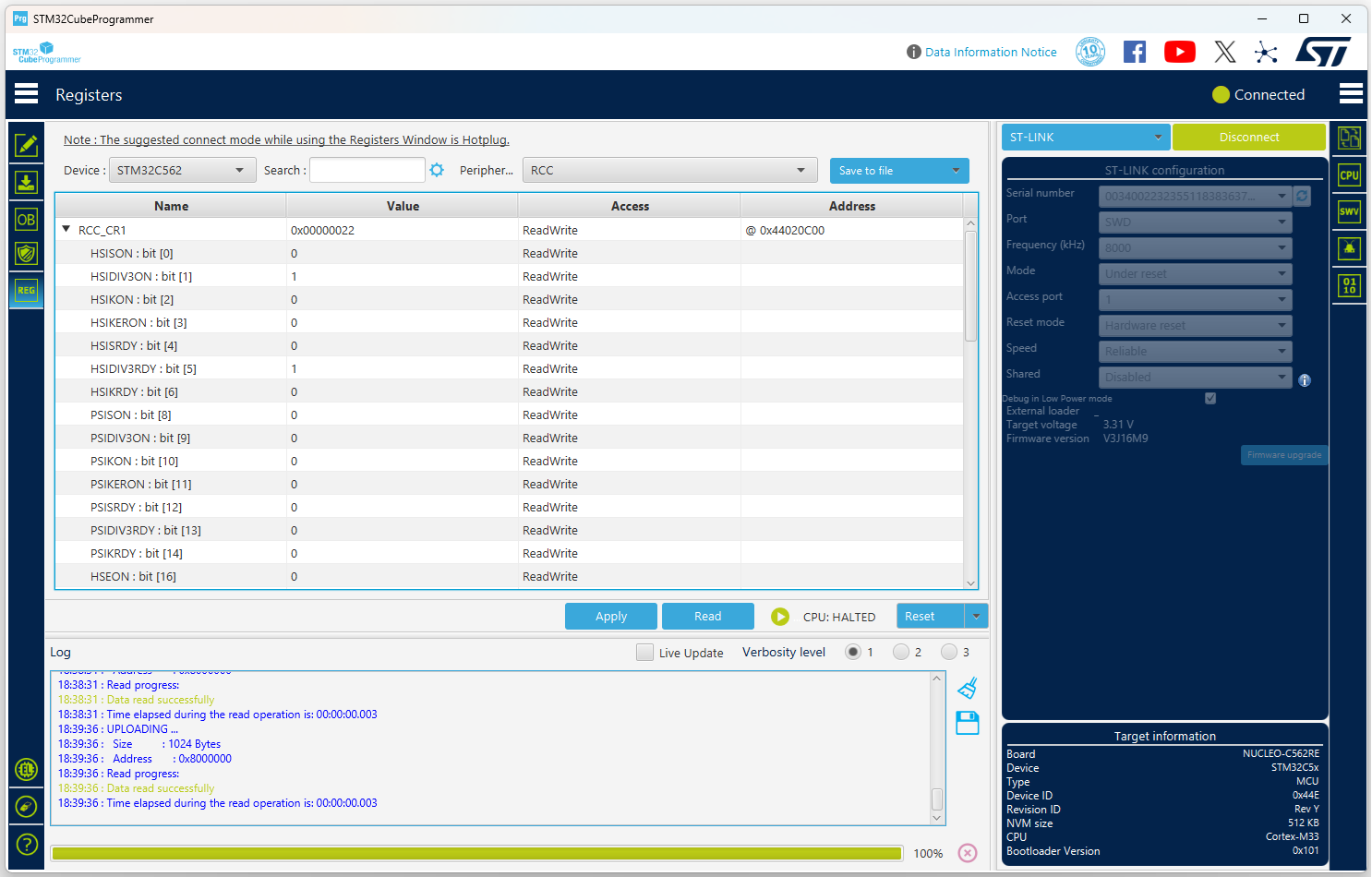
Task: Save the log with the floppy disk icon
Action: [x=967, y=723]
